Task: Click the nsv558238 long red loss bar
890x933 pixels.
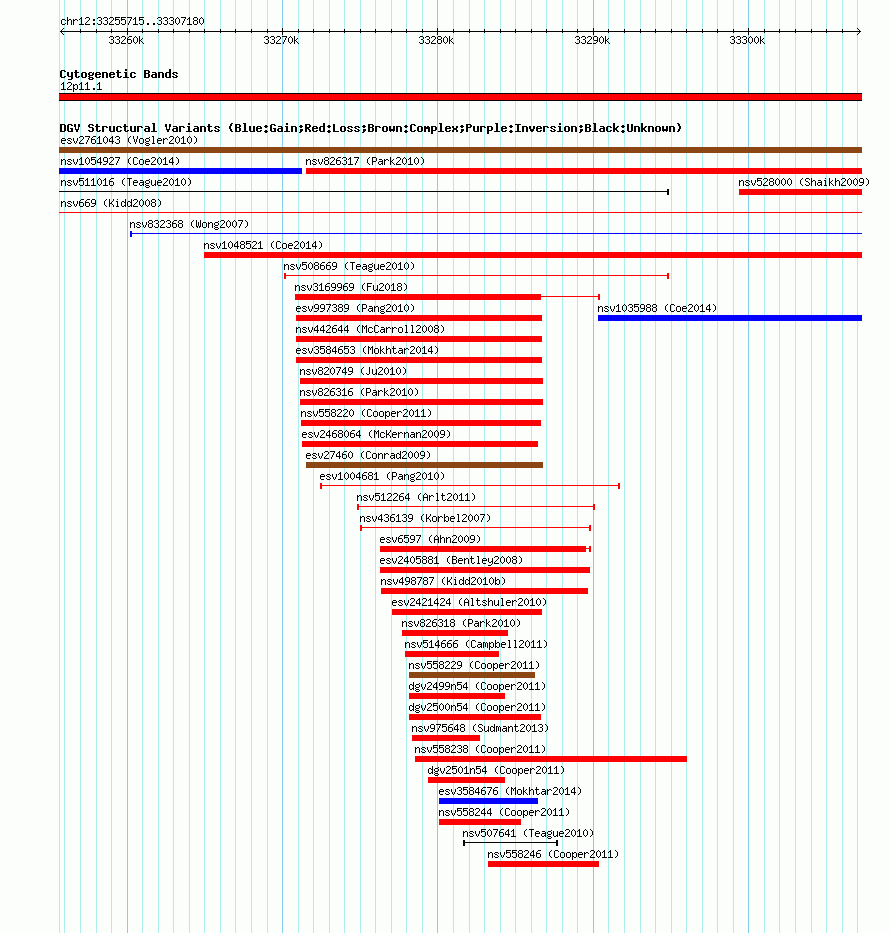Action: point(551,759)
